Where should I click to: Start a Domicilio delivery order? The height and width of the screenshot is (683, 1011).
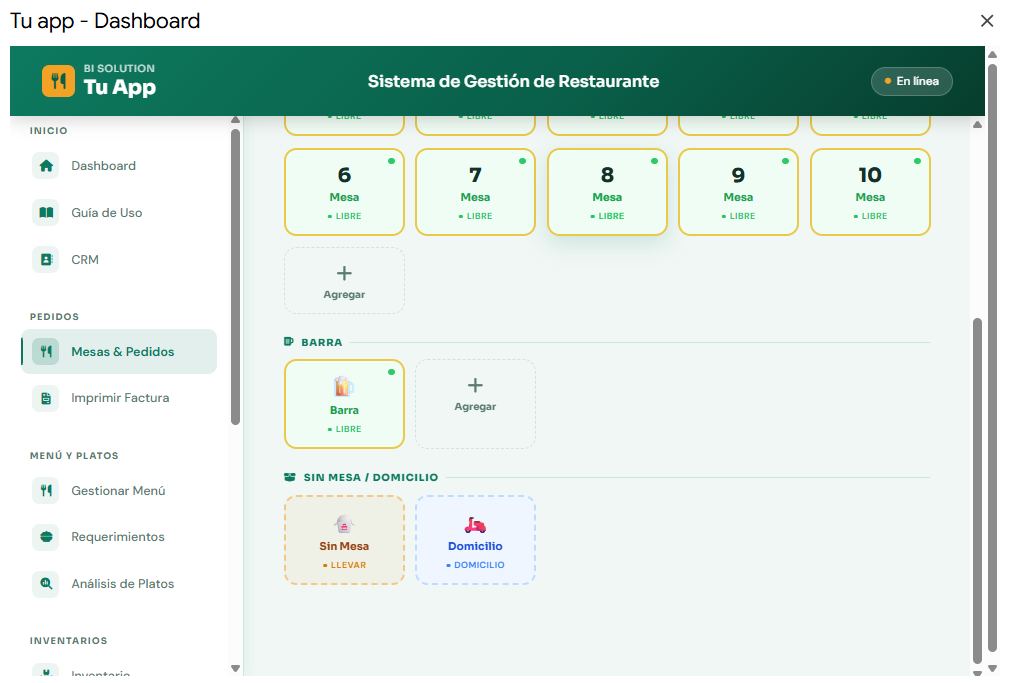(x=475, y=540)
